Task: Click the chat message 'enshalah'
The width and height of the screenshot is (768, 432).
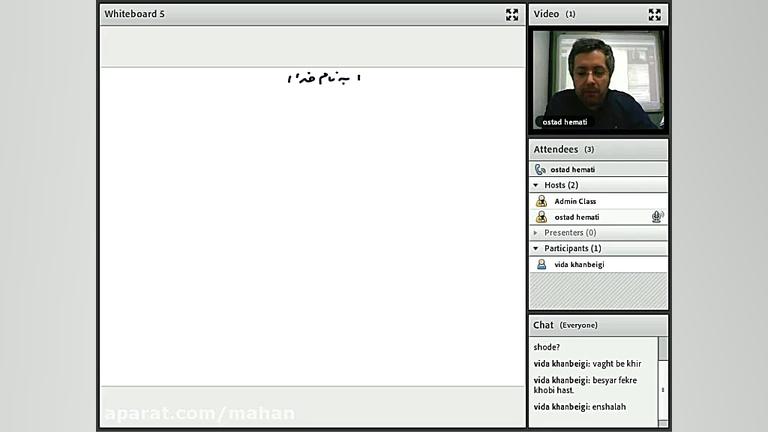Action: point(609,407)
